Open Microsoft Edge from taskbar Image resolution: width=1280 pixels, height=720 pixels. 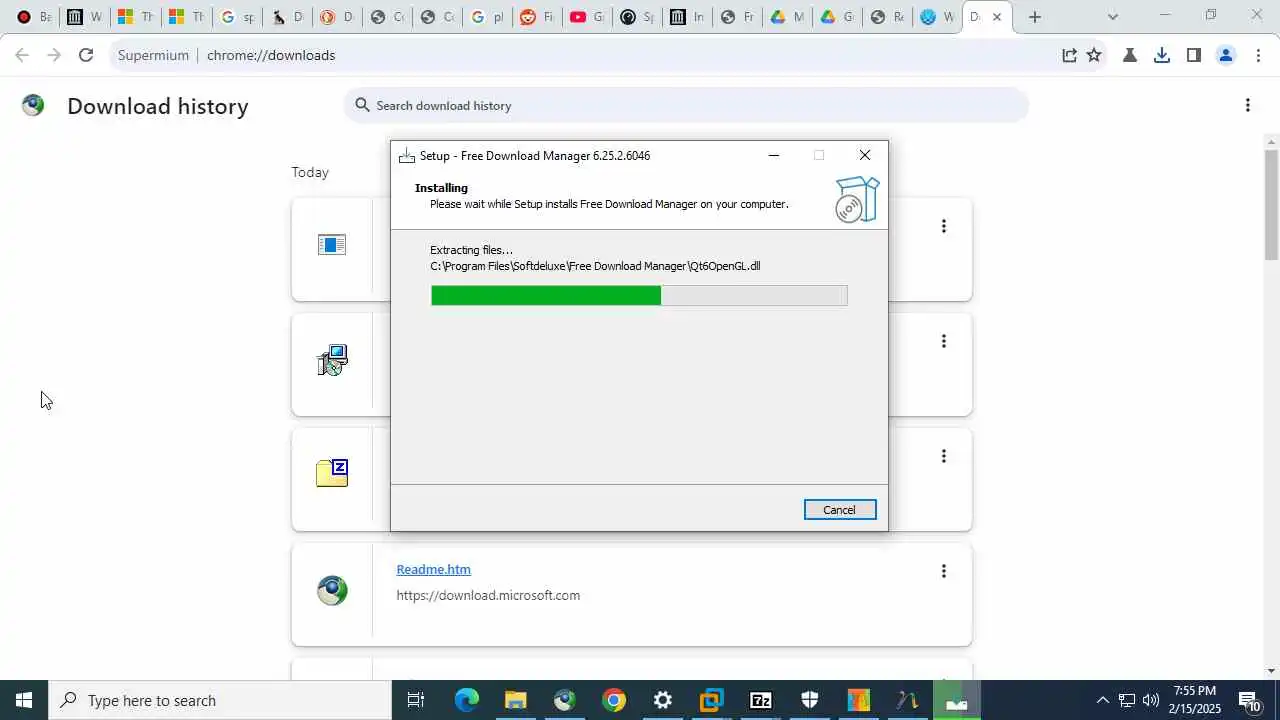tap(467, 700)
